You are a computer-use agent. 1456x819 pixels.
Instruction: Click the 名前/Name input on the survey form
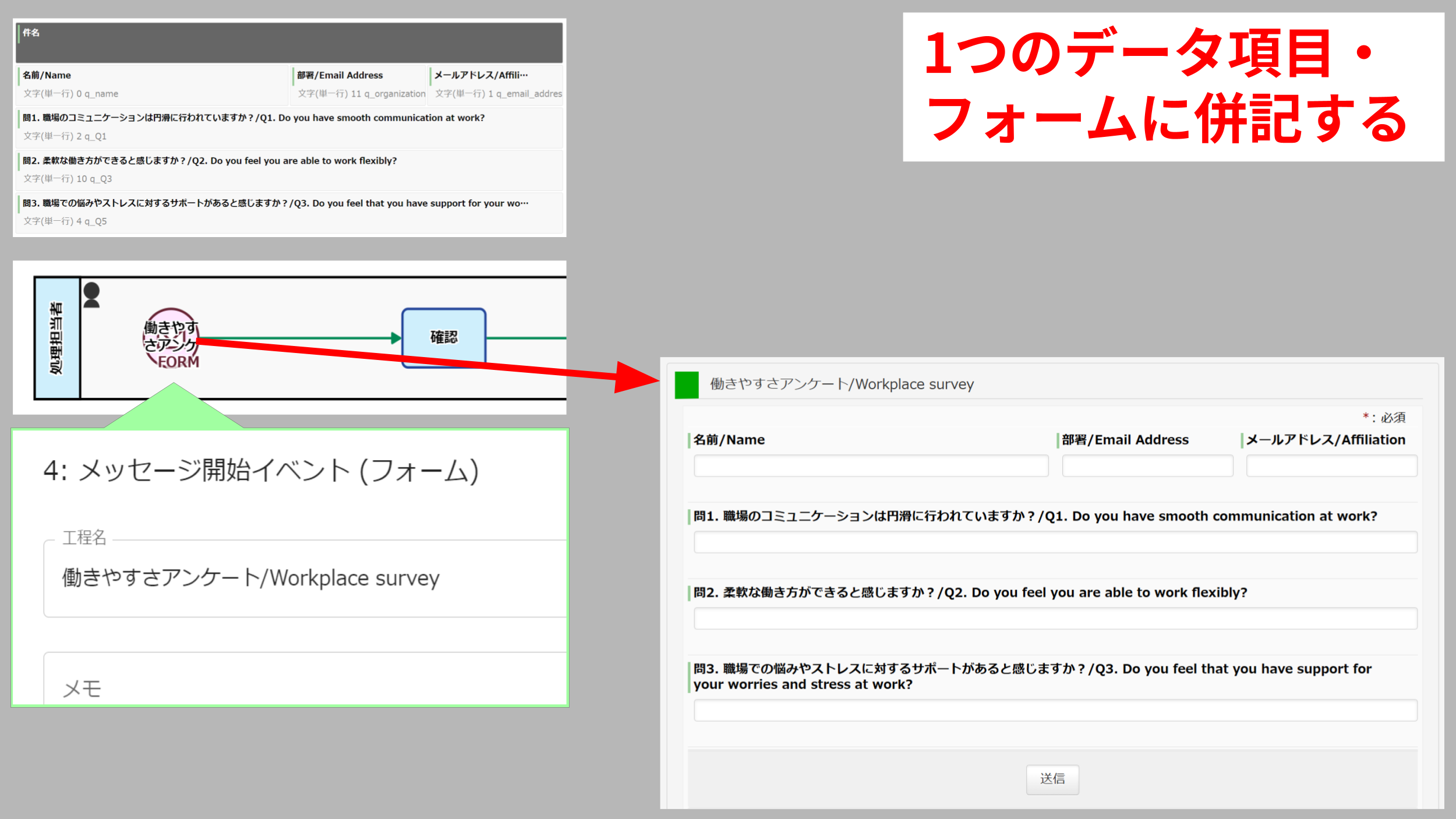point(870,465)
